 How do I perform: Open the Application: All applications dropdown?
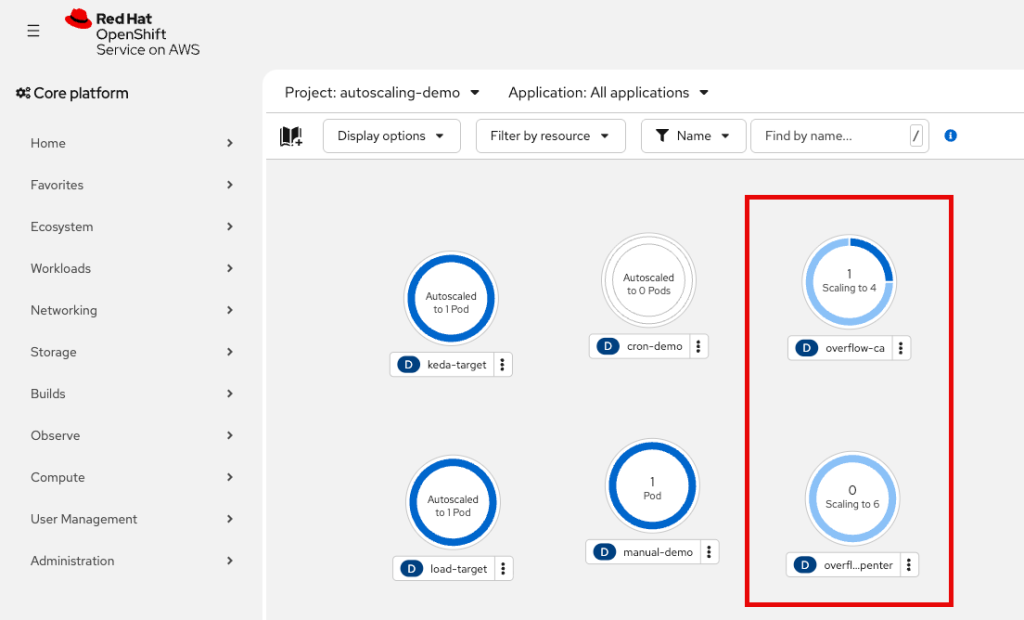(608, 93)
